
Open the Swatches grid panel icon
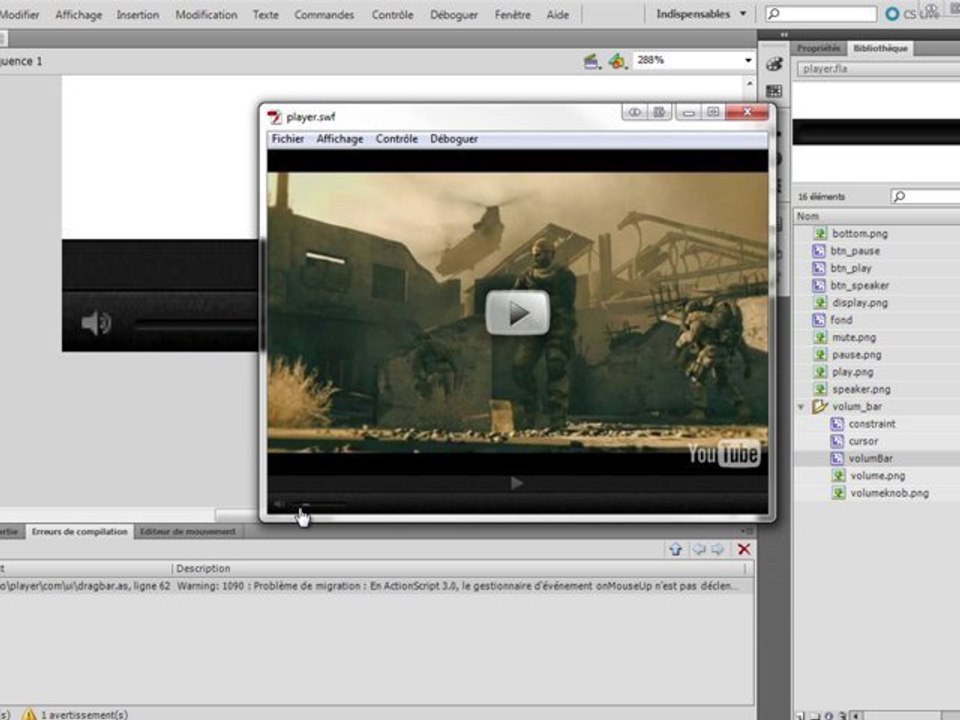pyautogui.click(x=774, y=91)
